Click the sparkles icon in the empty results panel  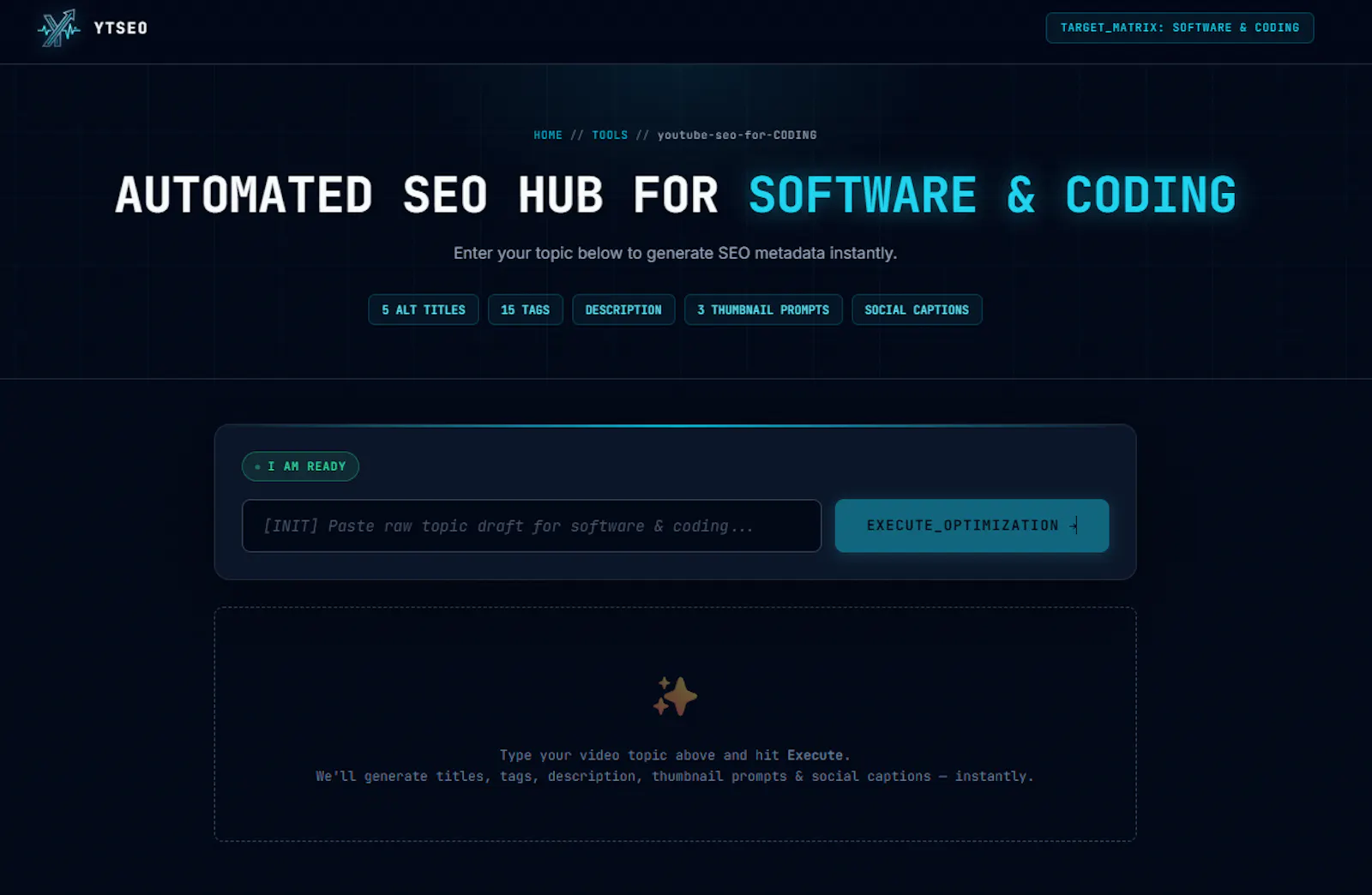coord(675,696)
